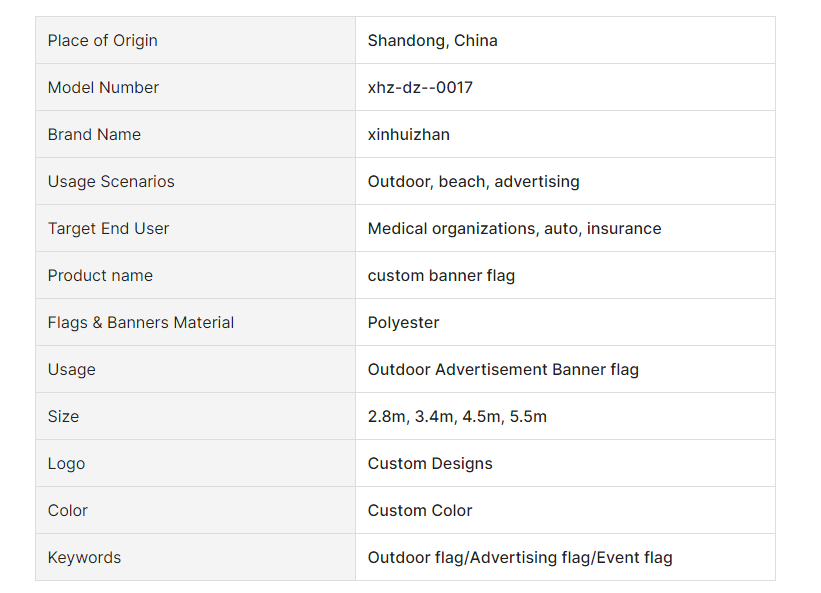The height and width of the screenshot is (593, 821).
Task: Select the Usage Scenarios label
Action: coord(111,182)
